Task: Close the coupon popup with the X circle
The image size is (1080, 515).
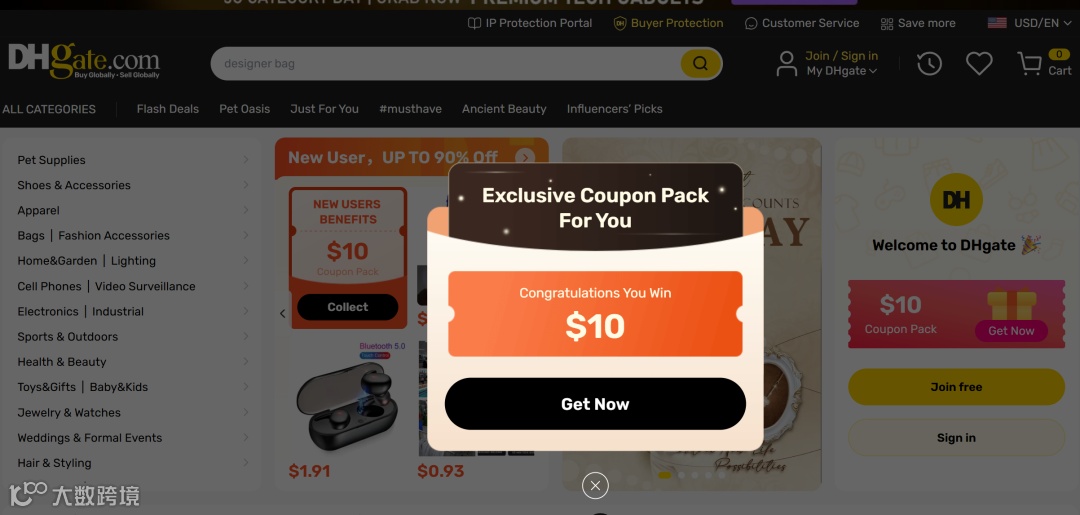Action: click(595, 485)
